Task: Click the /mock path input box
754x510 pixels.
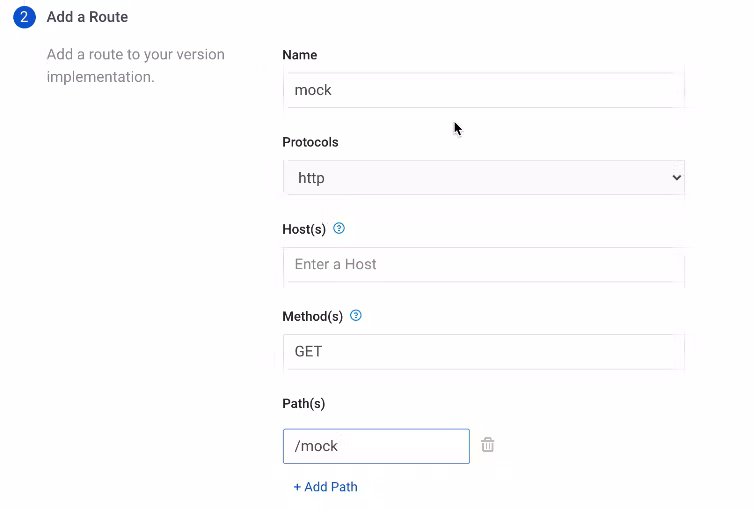Action: pos(376,446)
